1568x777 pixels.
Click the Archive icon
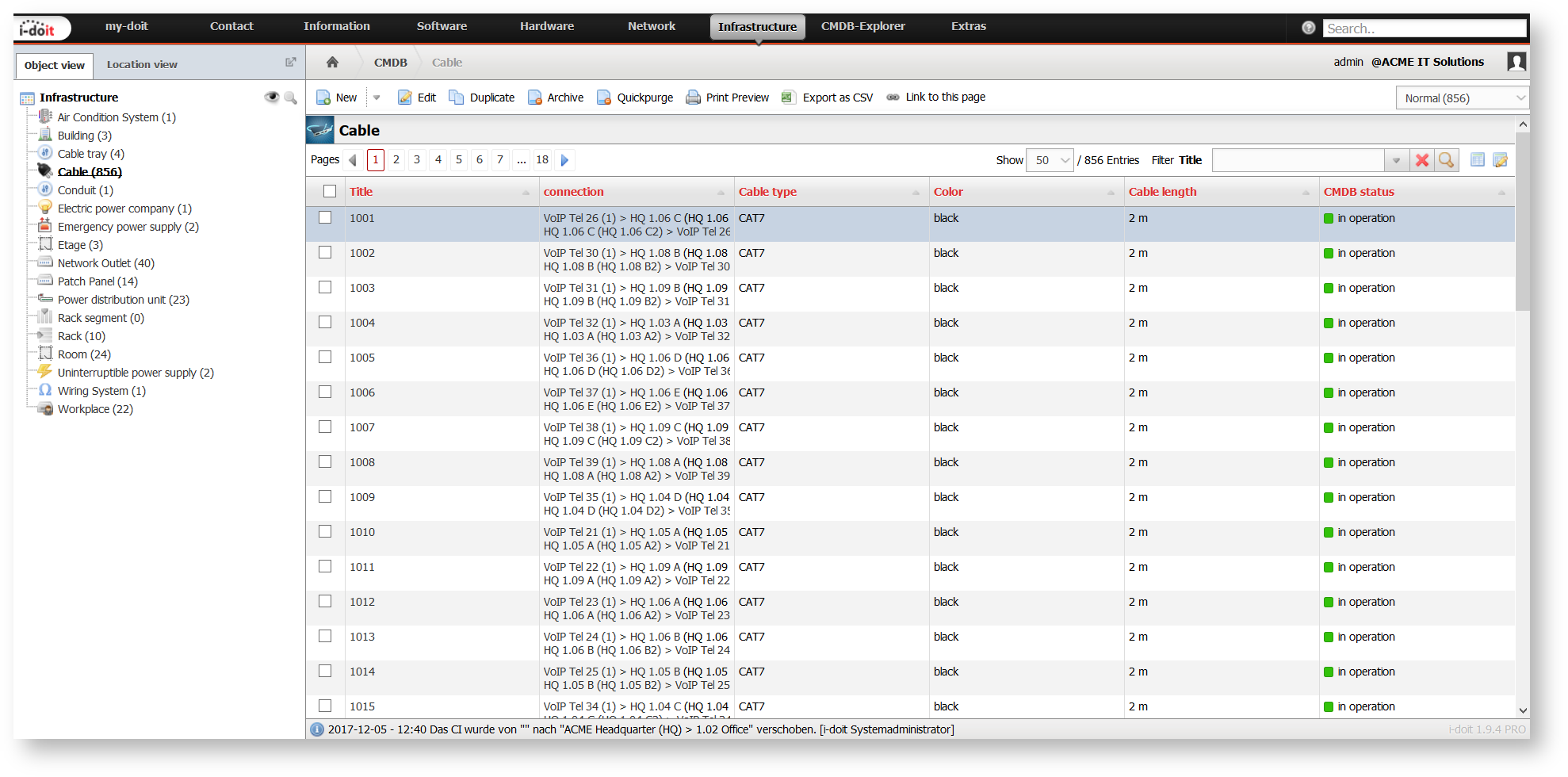(x=535, y=98)
